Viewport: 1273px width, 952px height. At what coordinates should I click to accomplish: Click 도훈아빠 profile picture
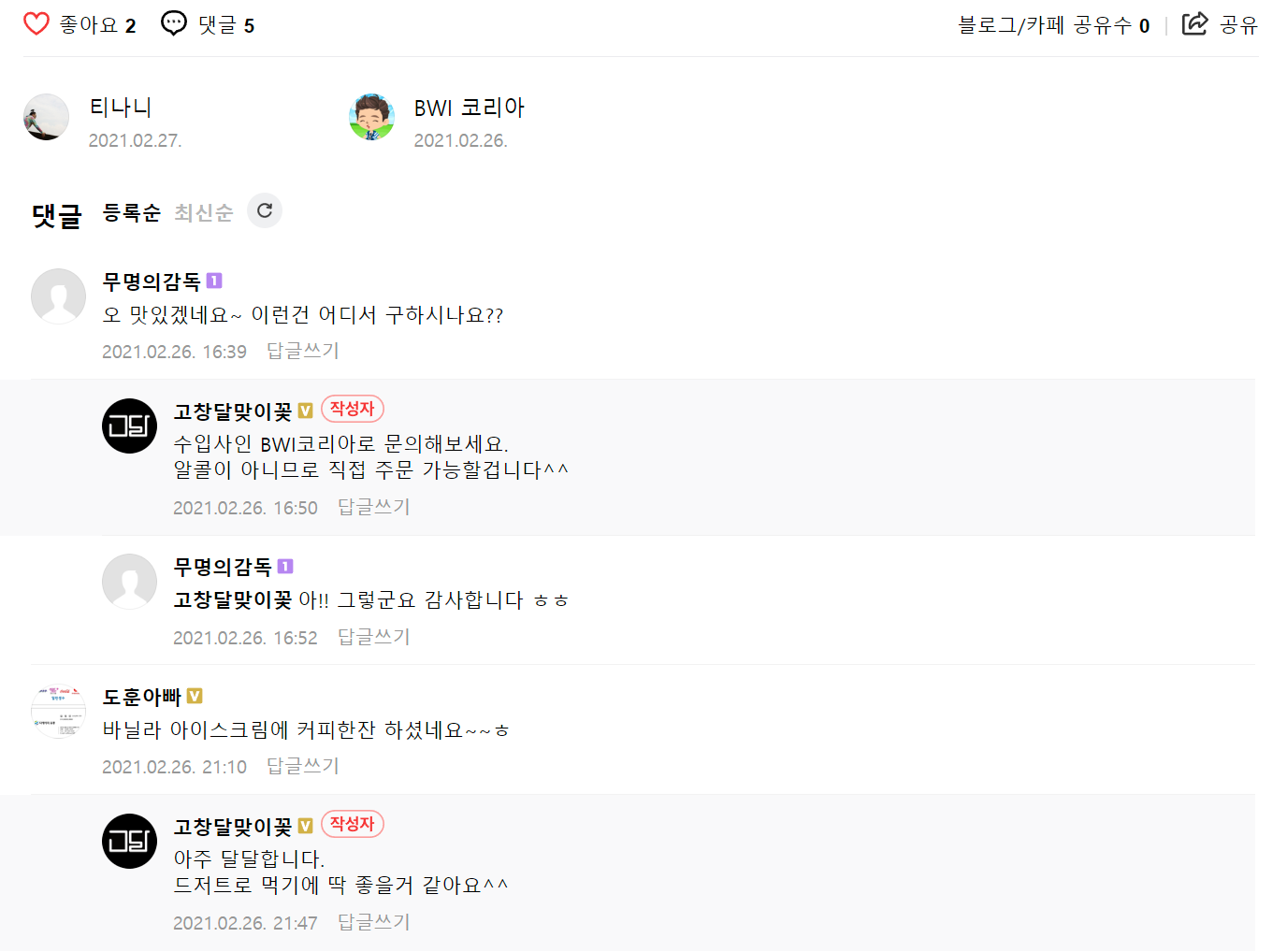pyautogui.click(x=58, y=711)
